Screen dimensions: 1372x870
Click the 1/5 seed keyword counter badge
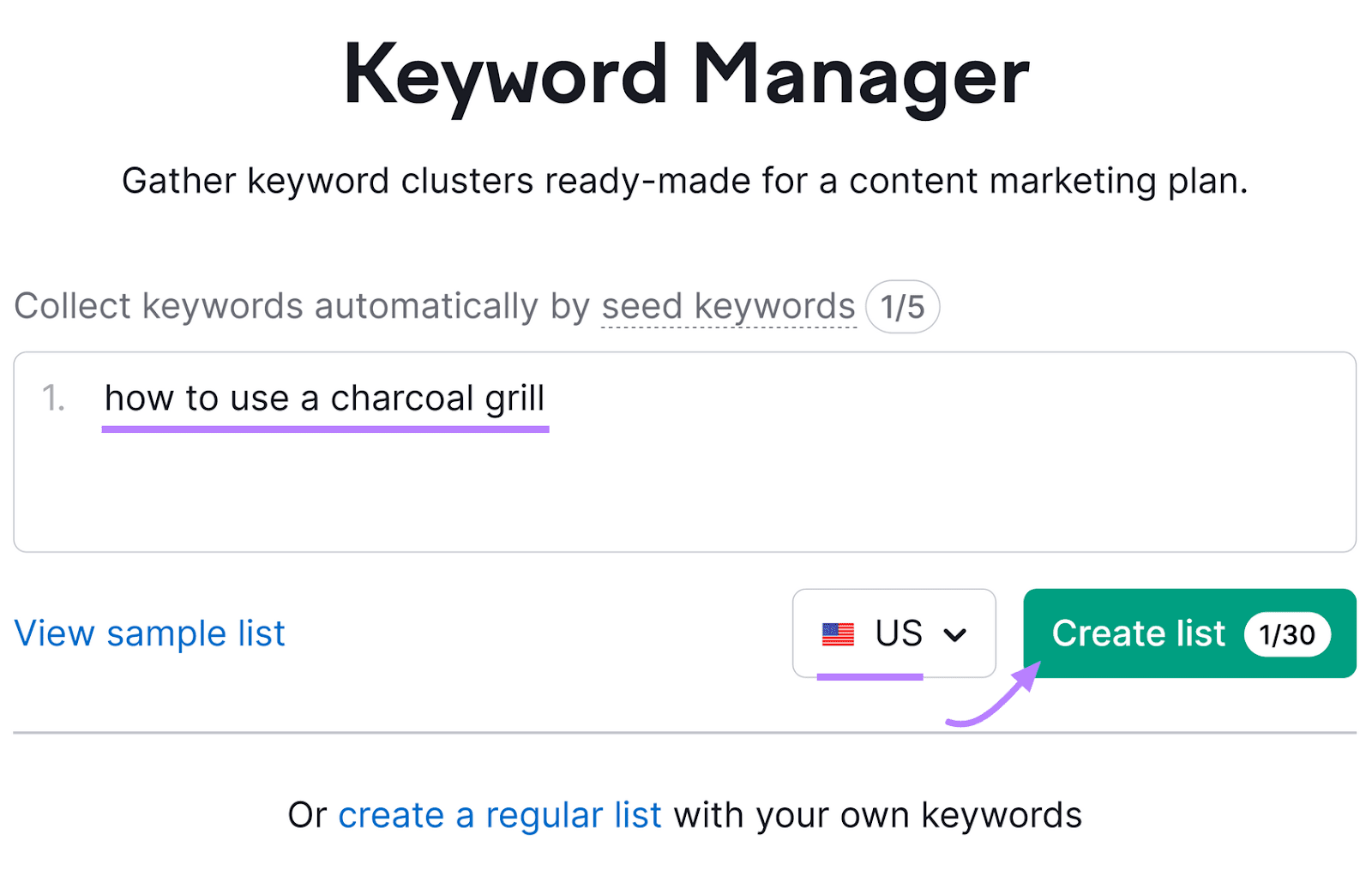point(901,306)
